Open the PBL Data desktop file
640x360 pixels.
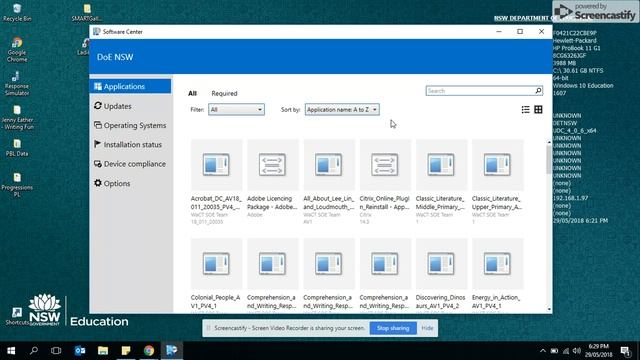pyautogui.click(x=17, y=148)
